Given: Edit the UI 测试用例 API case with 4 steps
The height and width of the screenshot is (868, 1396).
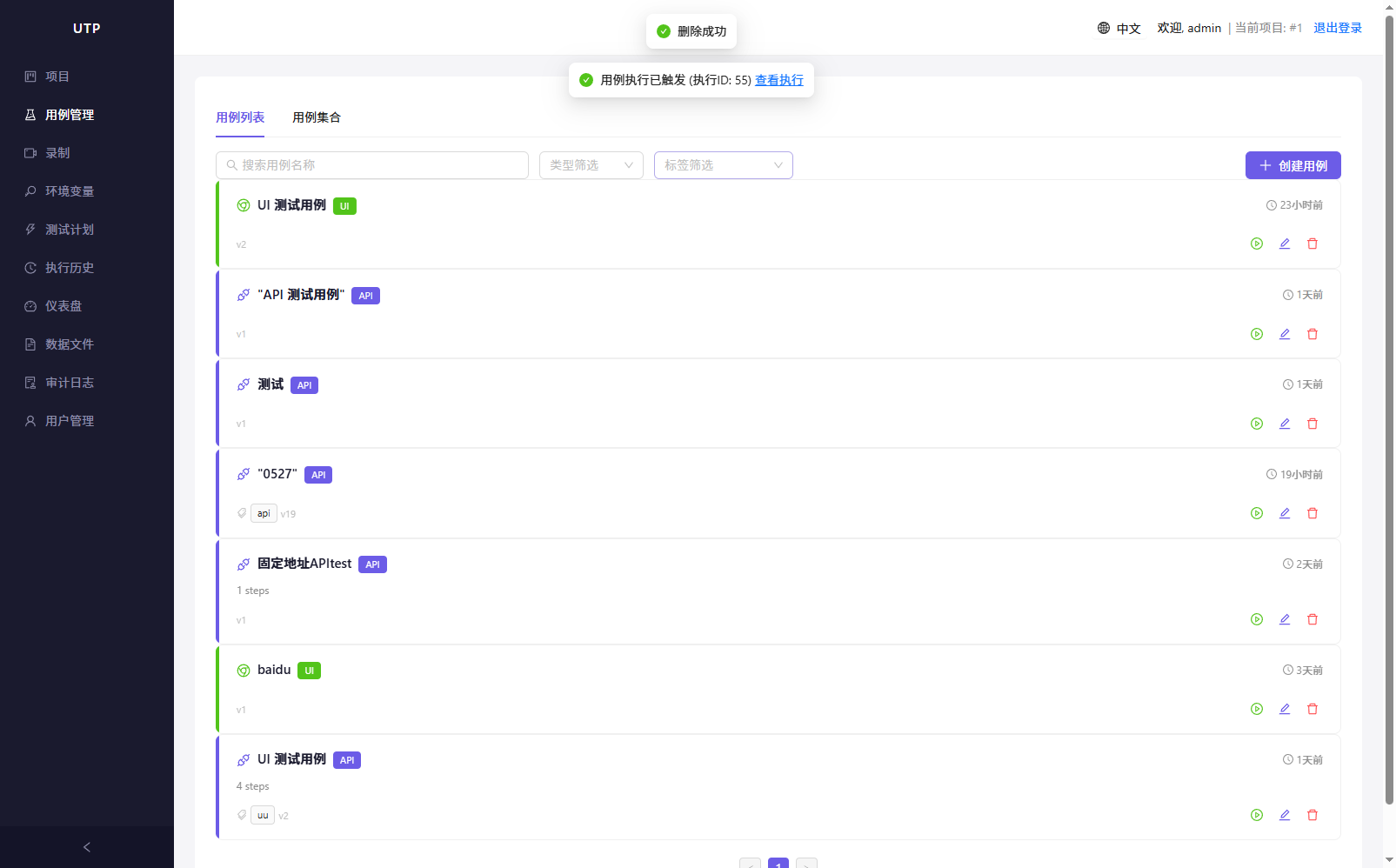Looking at the screenshot, I should [x=1285, y=815].
